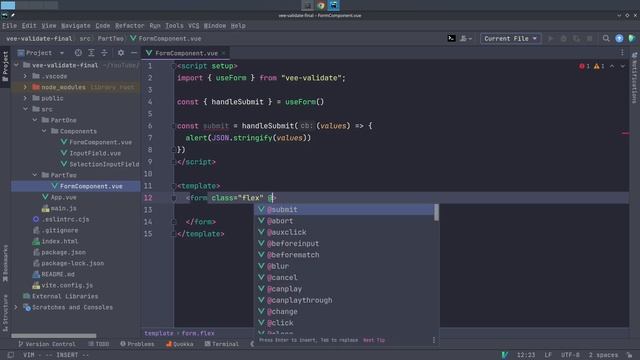Go to next highlighted error
Image resolution: width=640 pixels, height=360 pixels.
click(x=622, y=66)
